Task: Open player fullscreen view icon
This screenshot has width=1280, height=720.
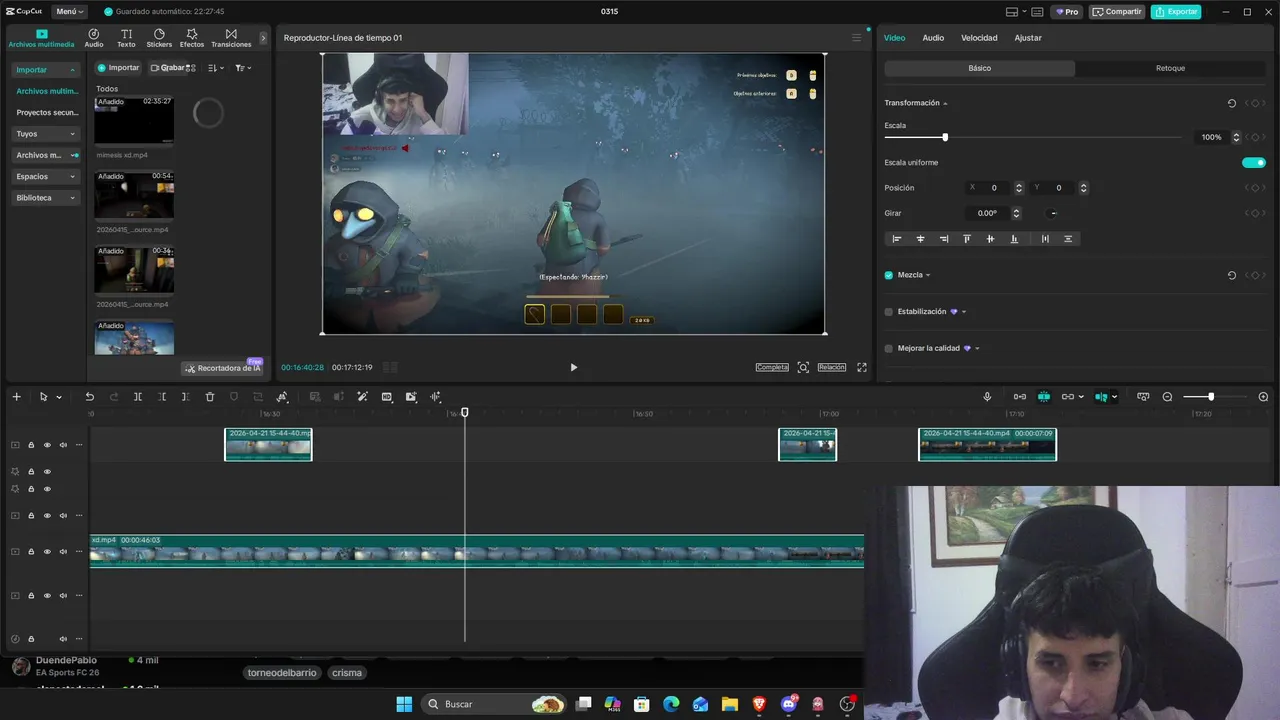Action: [x=862, y=367]
